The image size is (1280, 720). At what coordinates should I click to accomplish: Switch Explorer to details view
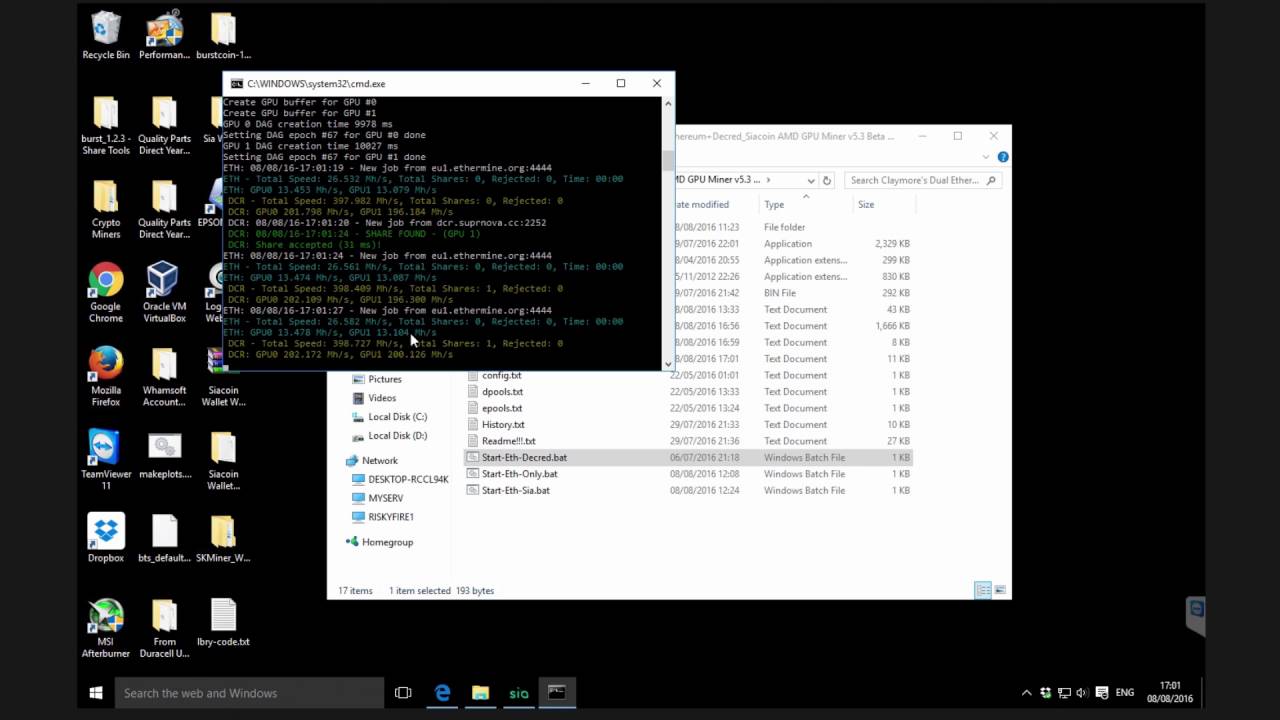click(983, 590)
